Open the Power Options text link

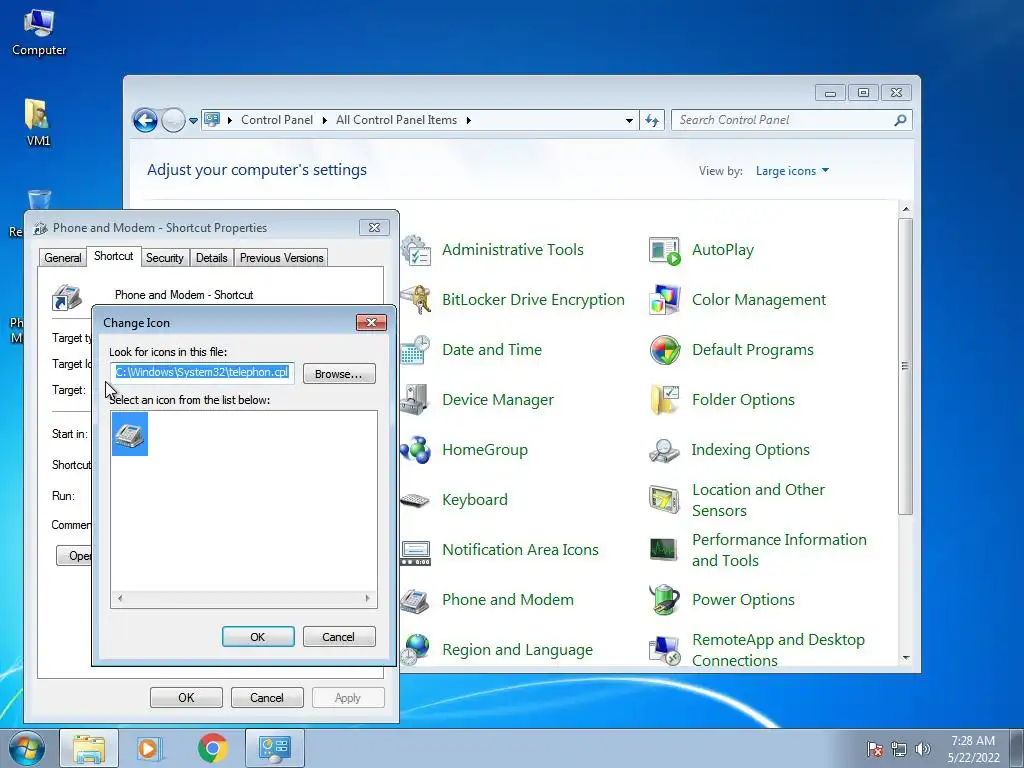743,600
